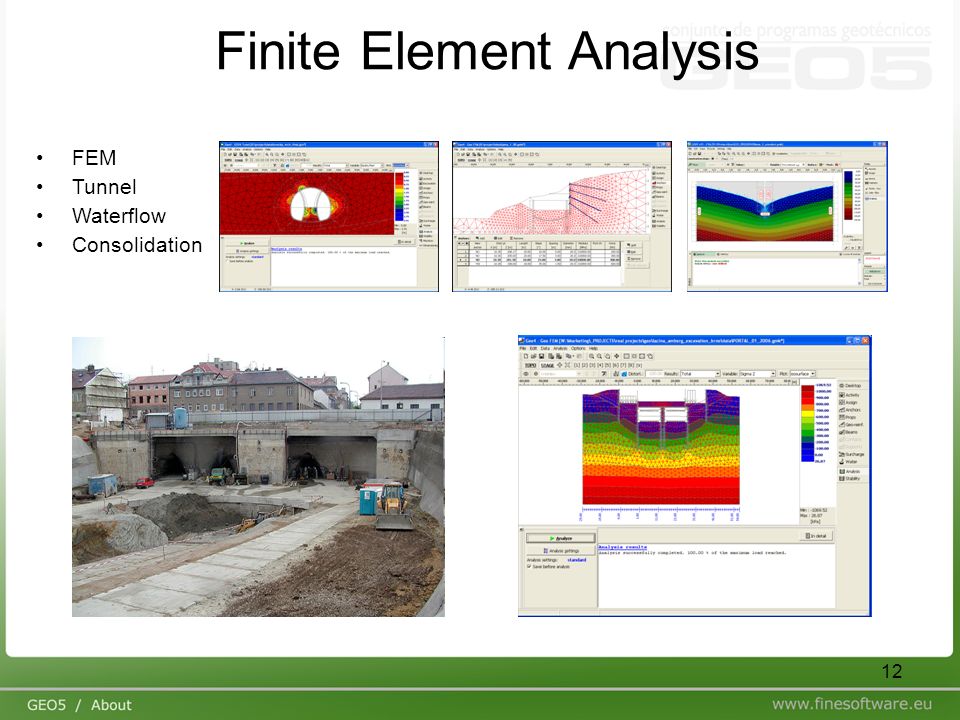Open Options menu in Geo FEM window

578,348
